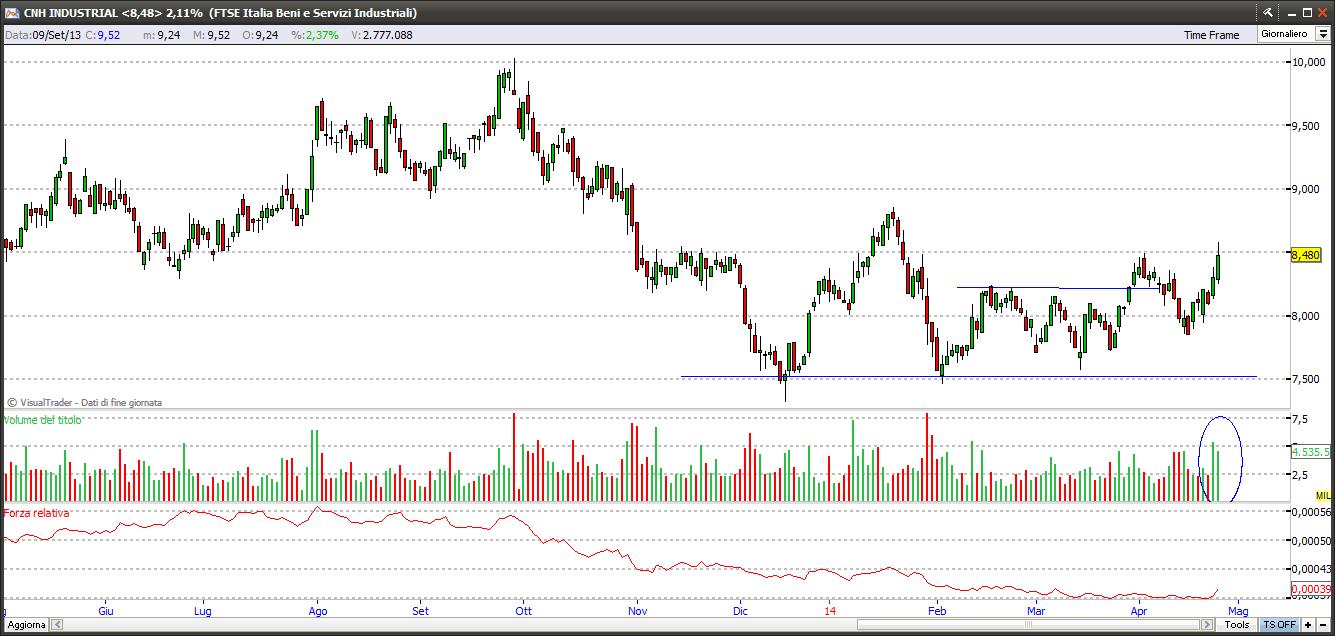
Task: Click the 'Data:09/Set/13' field in info bar
Action: point(42,35)
